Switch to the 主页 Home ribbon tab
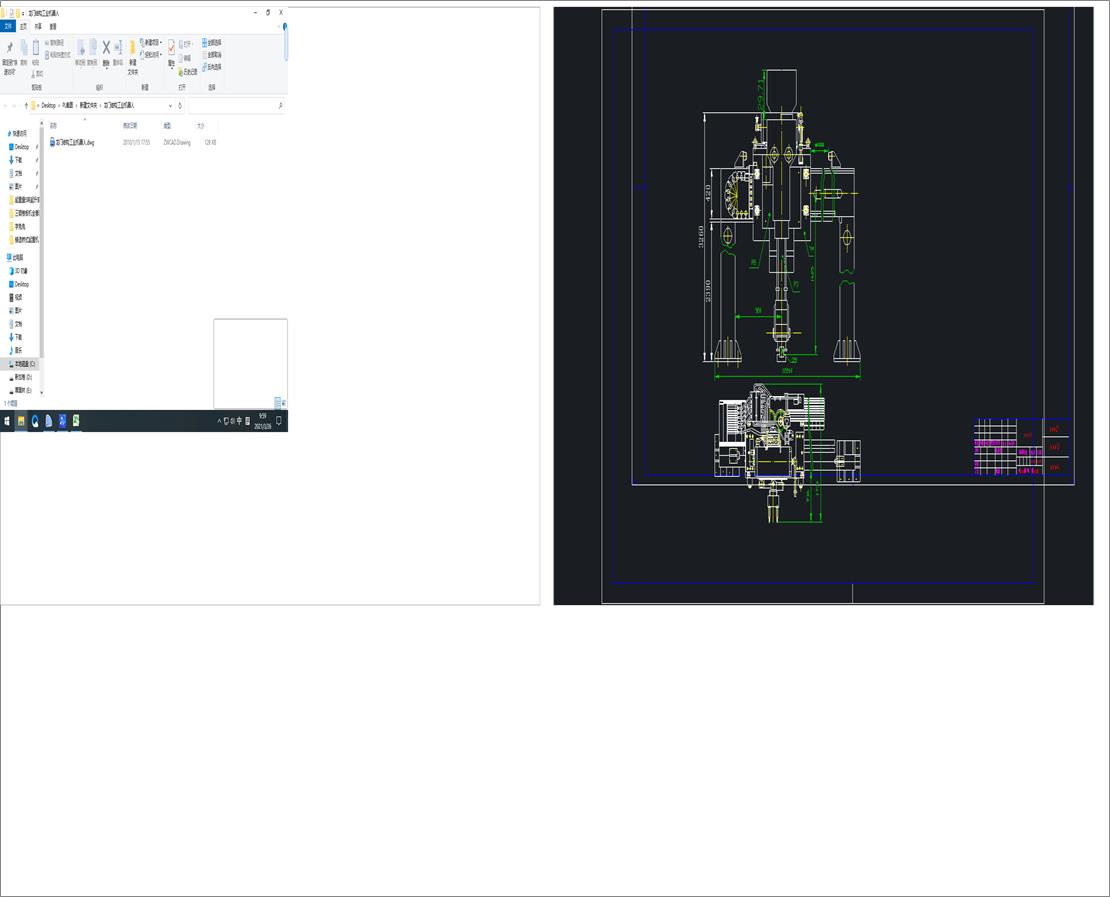 point(23,26)
